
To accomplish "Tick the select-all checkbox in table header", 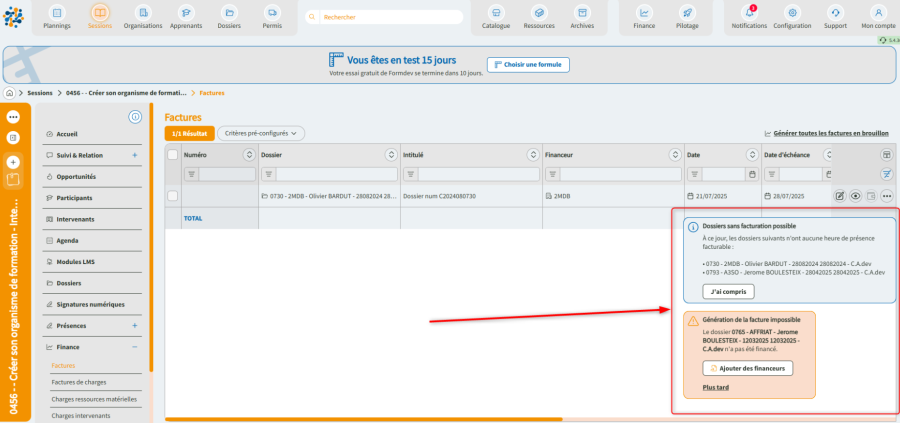I will pos(173,155).
